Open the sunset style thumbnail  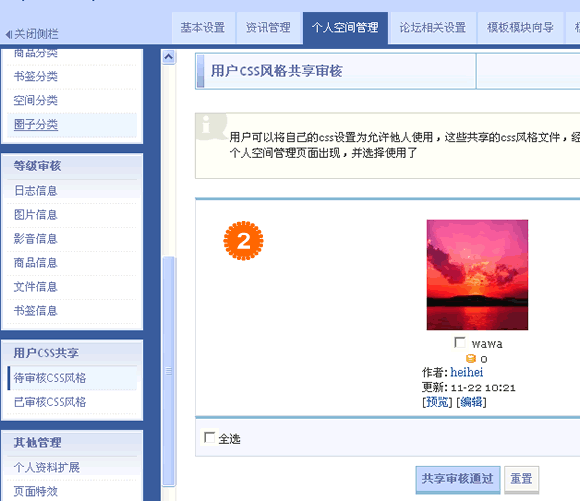[477, 275]
